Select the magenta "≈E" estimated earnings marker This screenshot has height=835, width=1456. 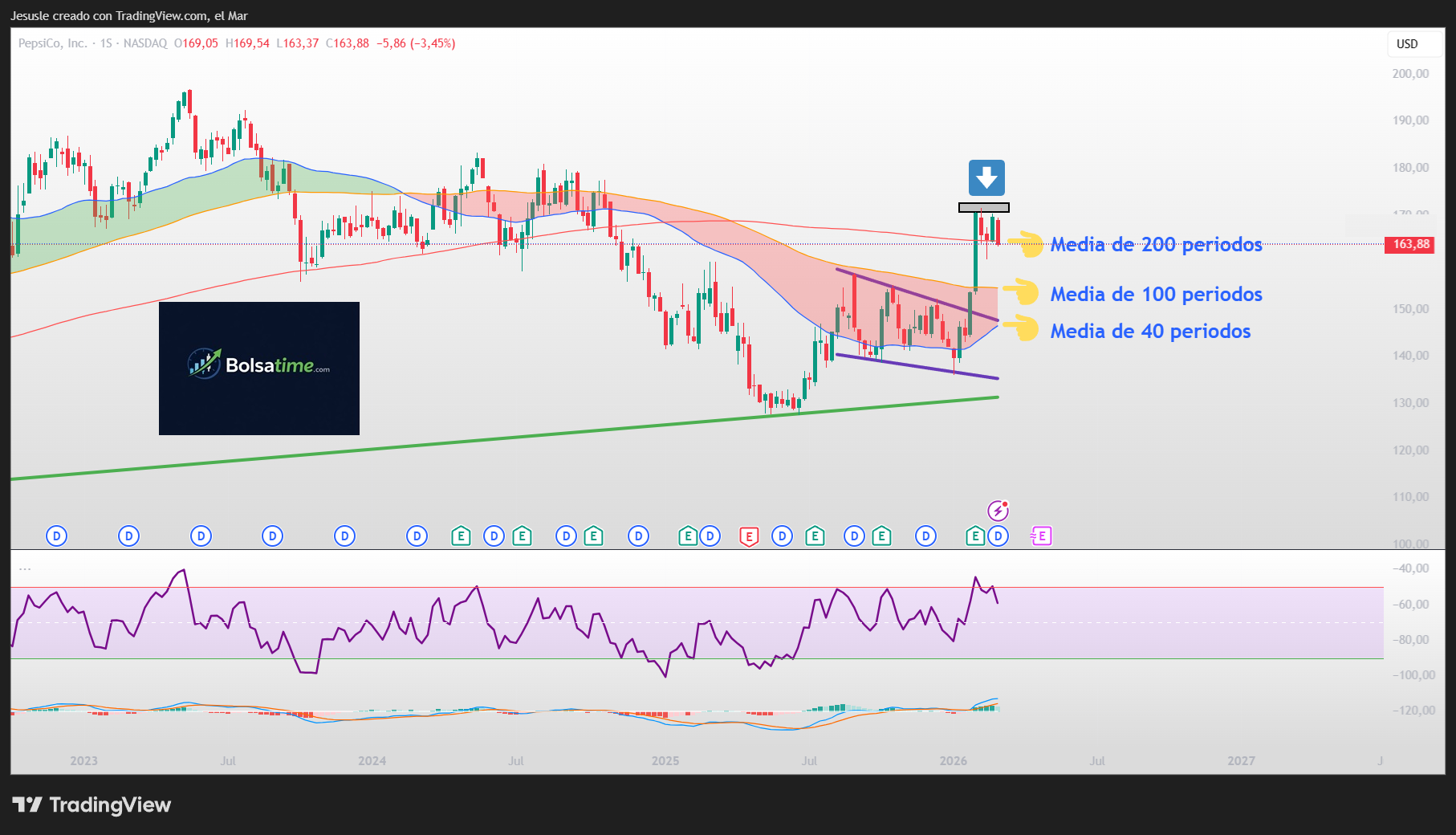tap(1040, 536)
